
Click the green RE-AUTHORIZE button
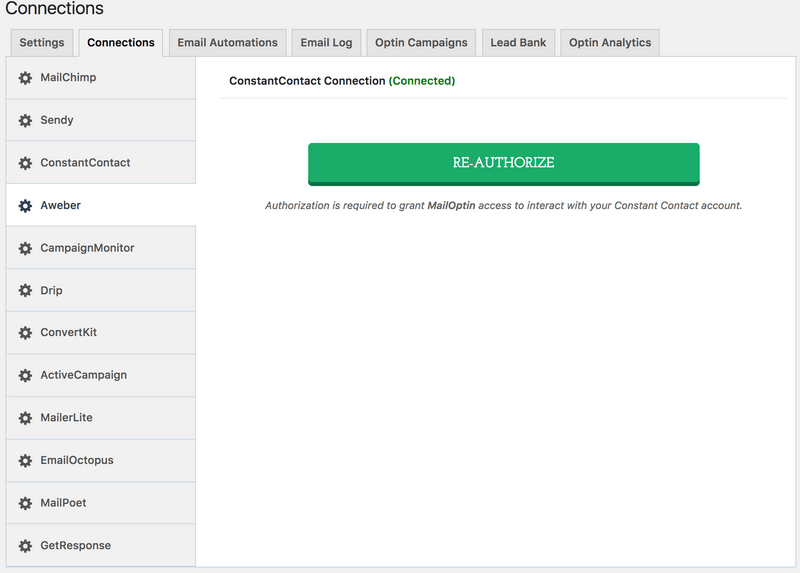point(504,164)
